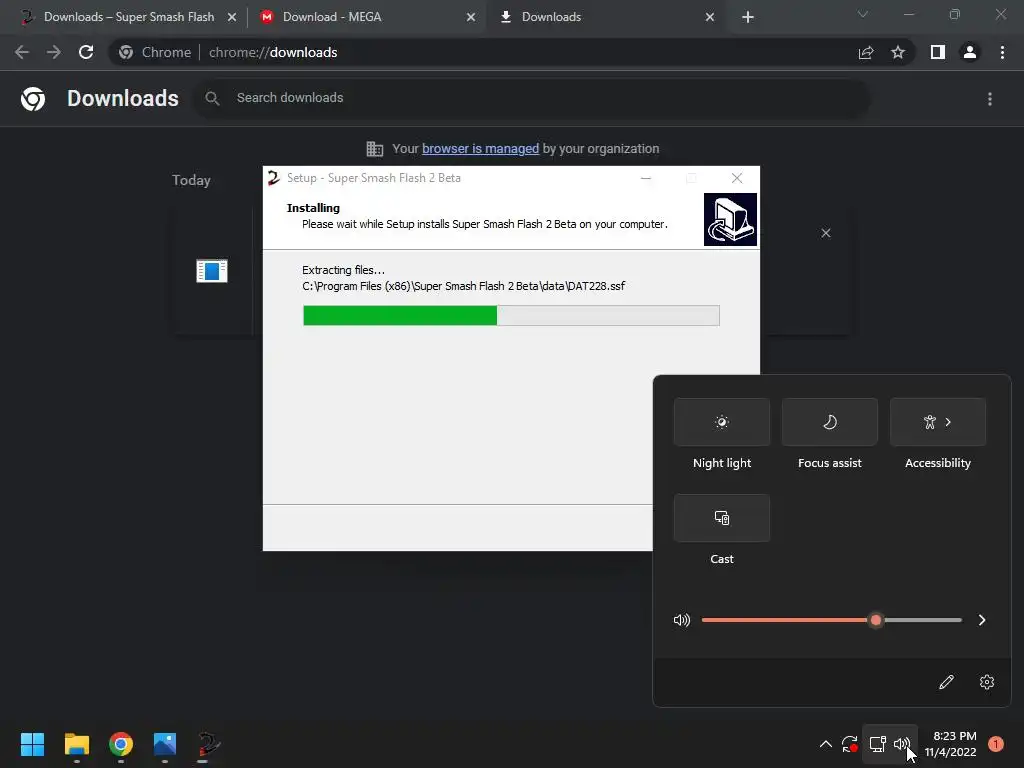Edit quick settings with the pencil icon
This screenshot has width=1024, height=768.
coord(946,682)
